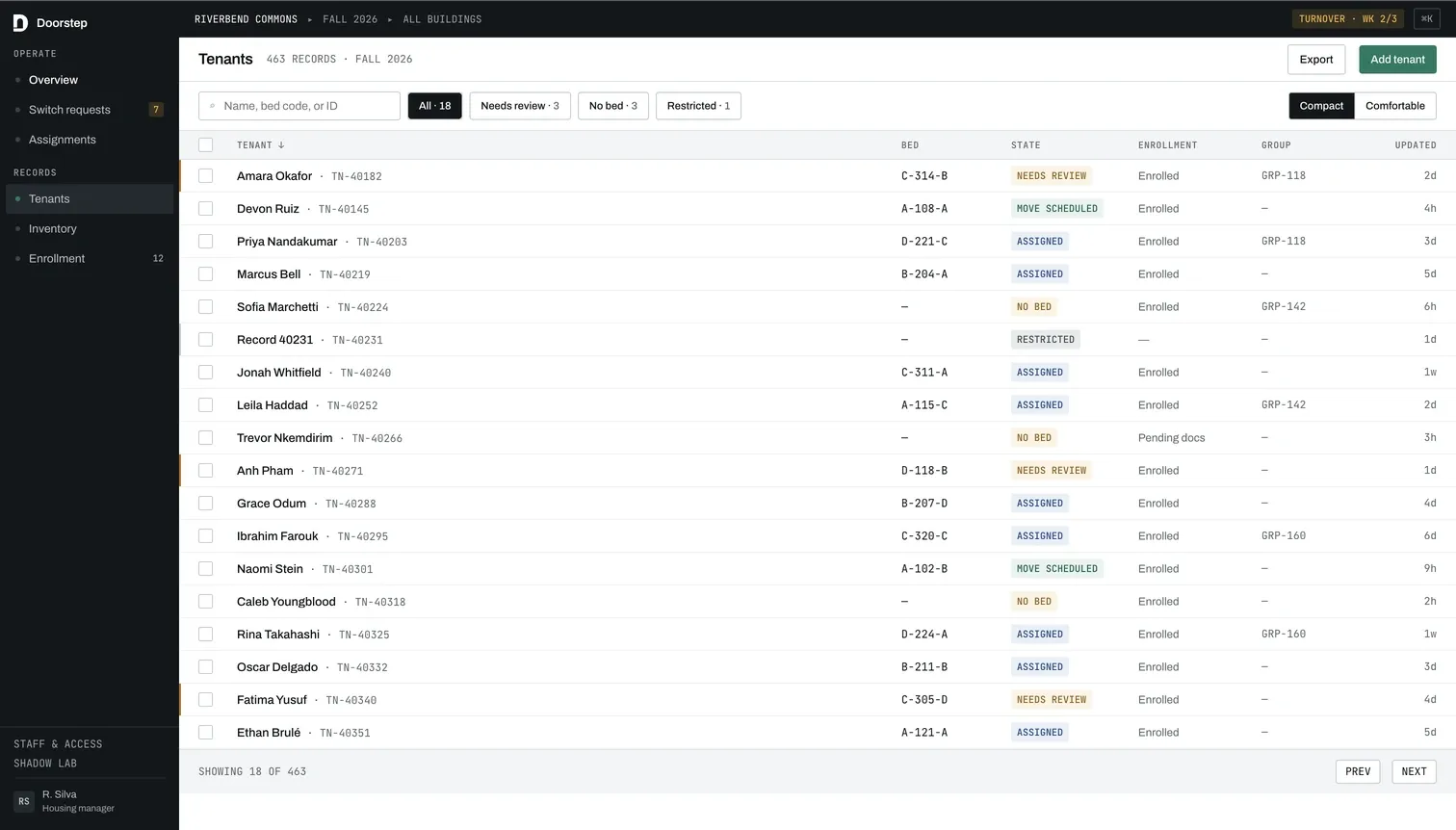Open Overview in sidebar

(90, 80)
